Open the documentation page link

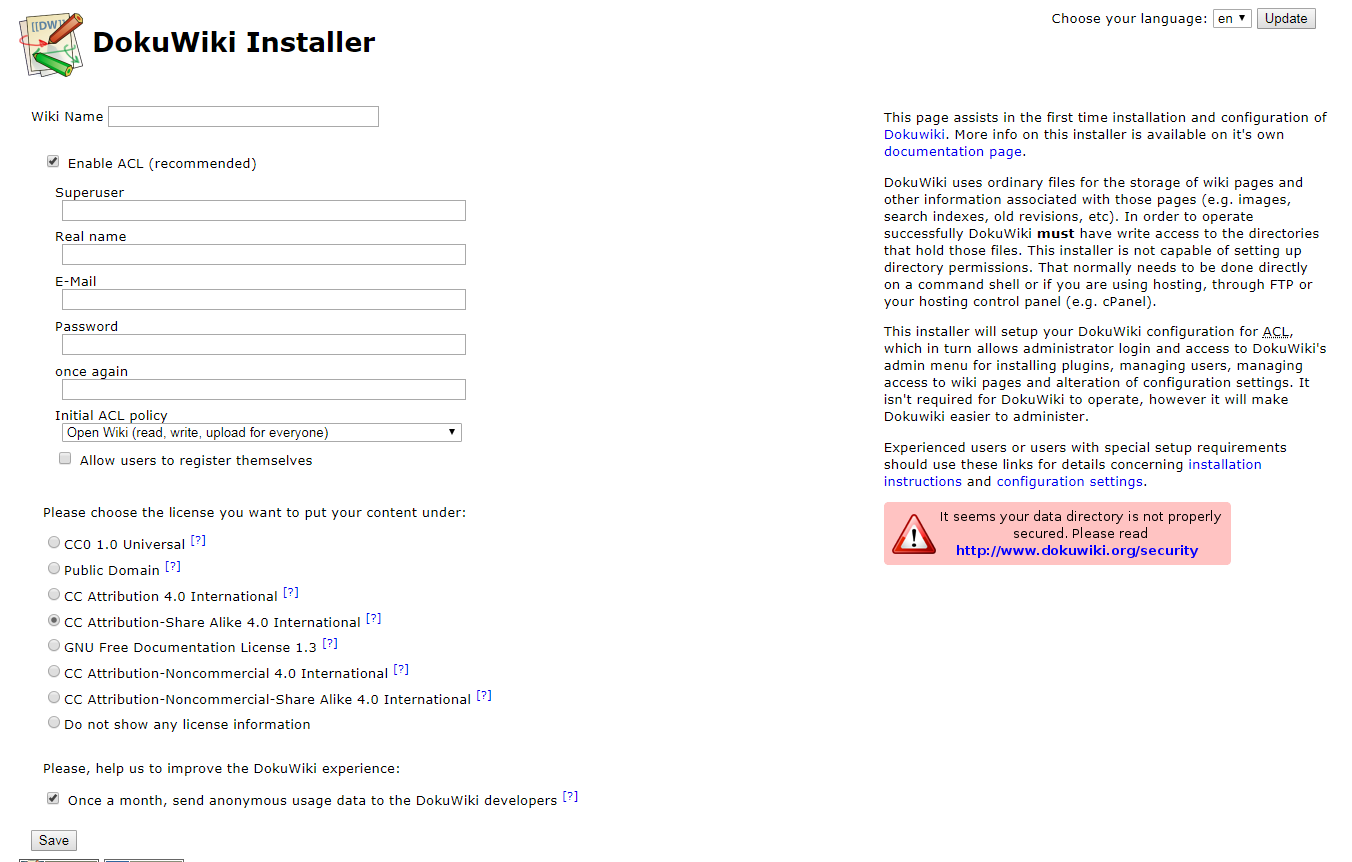[953, 152]
